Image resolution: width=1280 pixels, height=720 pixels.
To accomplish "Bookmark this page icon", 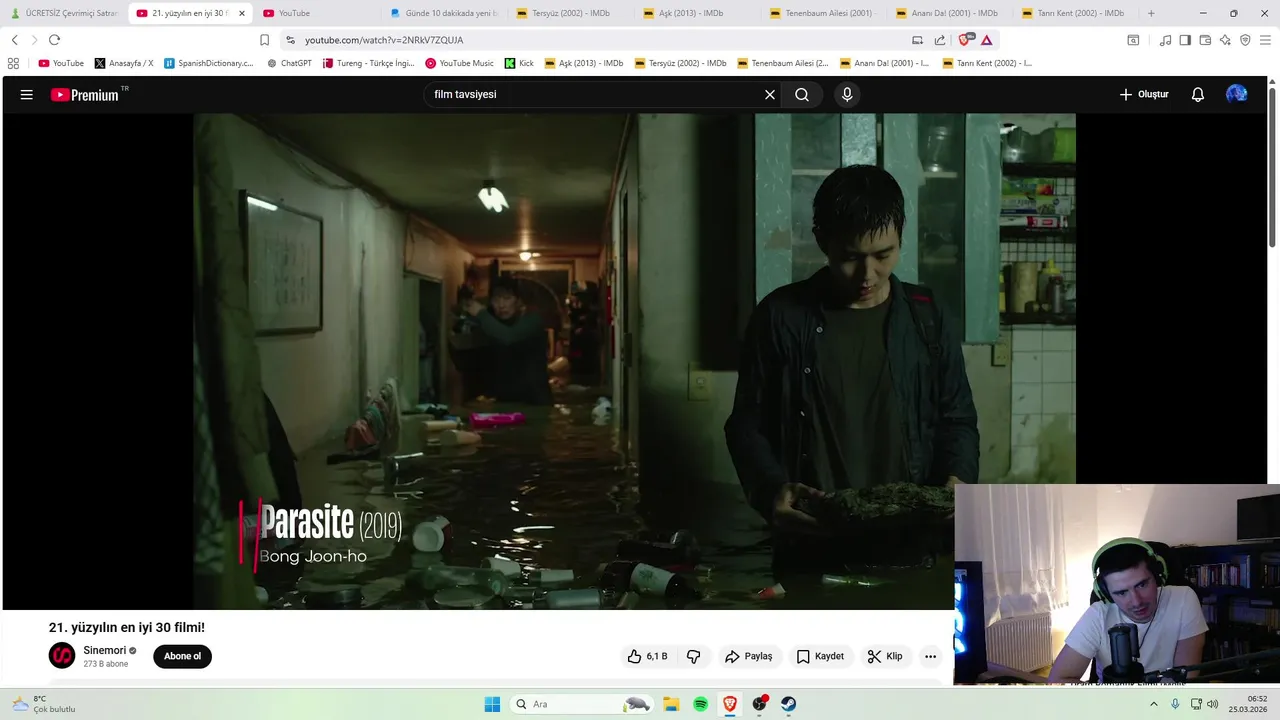I will point(264,40).
